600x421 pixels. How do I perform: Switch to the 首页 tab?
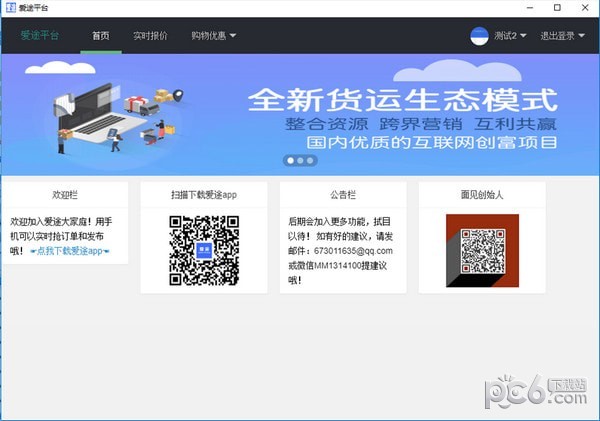(100, 36)
